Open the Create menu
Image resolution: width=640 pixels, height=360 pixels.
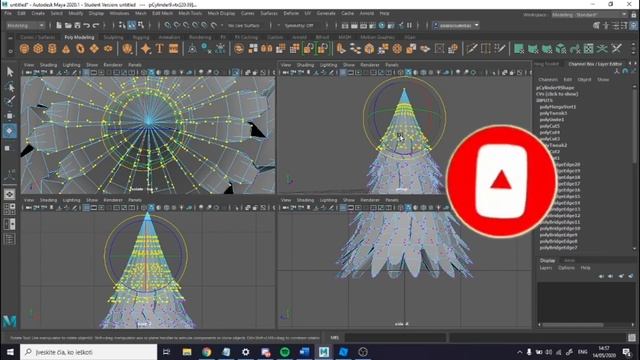click(38, 13)
